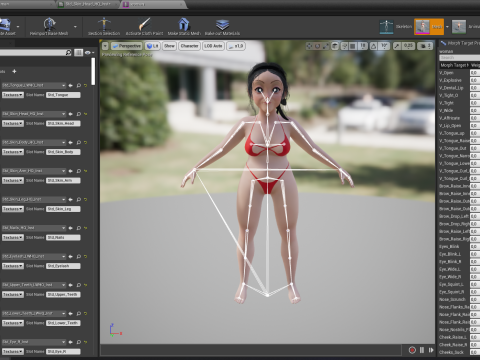Image resolution: width=480 pixels, height=360 pixels.
Task: Open the Show viewport menu
Action: (x=169, y=46)
